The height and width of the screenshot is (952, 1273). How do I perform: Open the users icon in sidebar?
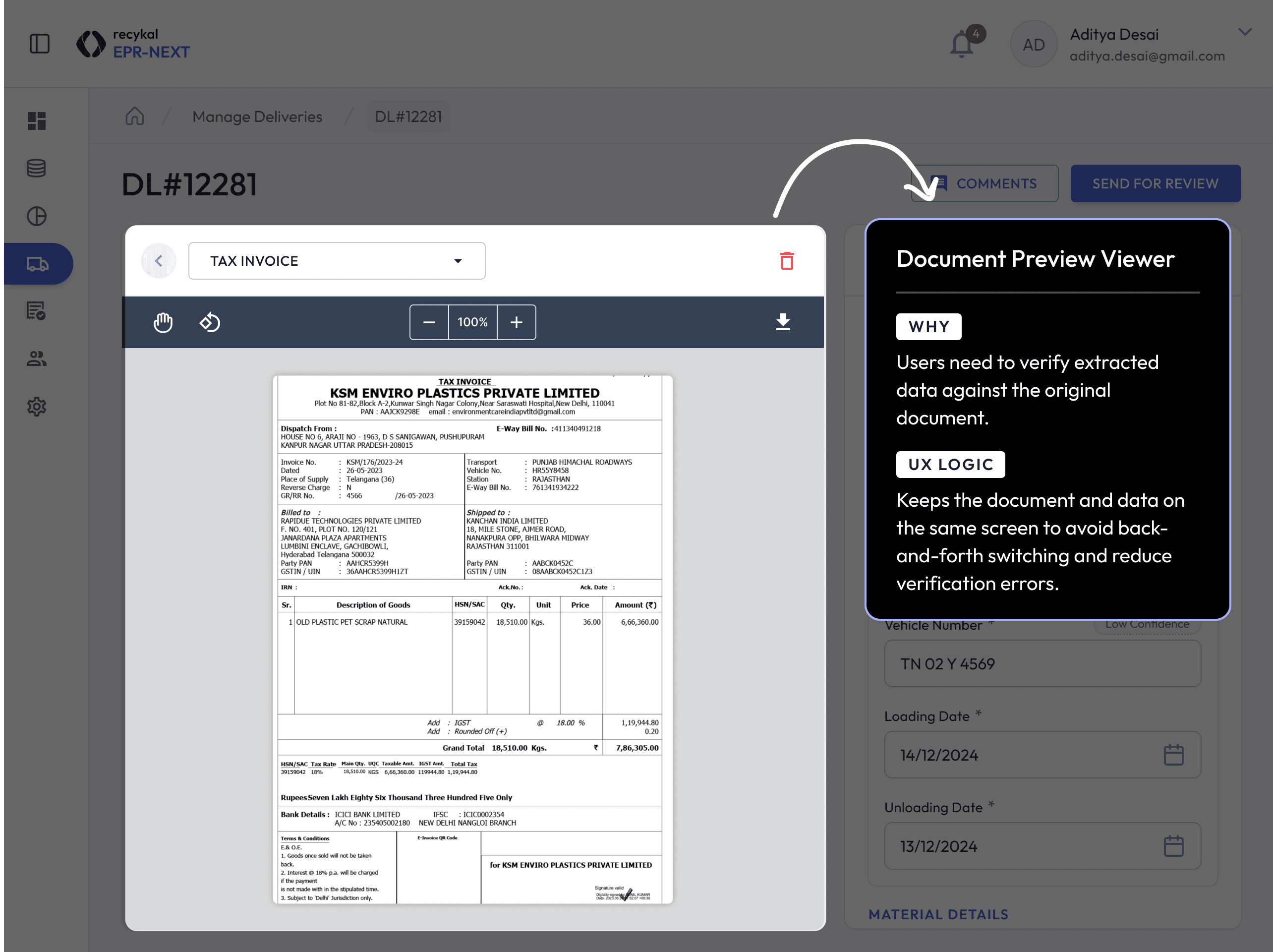tap(36, 359)
